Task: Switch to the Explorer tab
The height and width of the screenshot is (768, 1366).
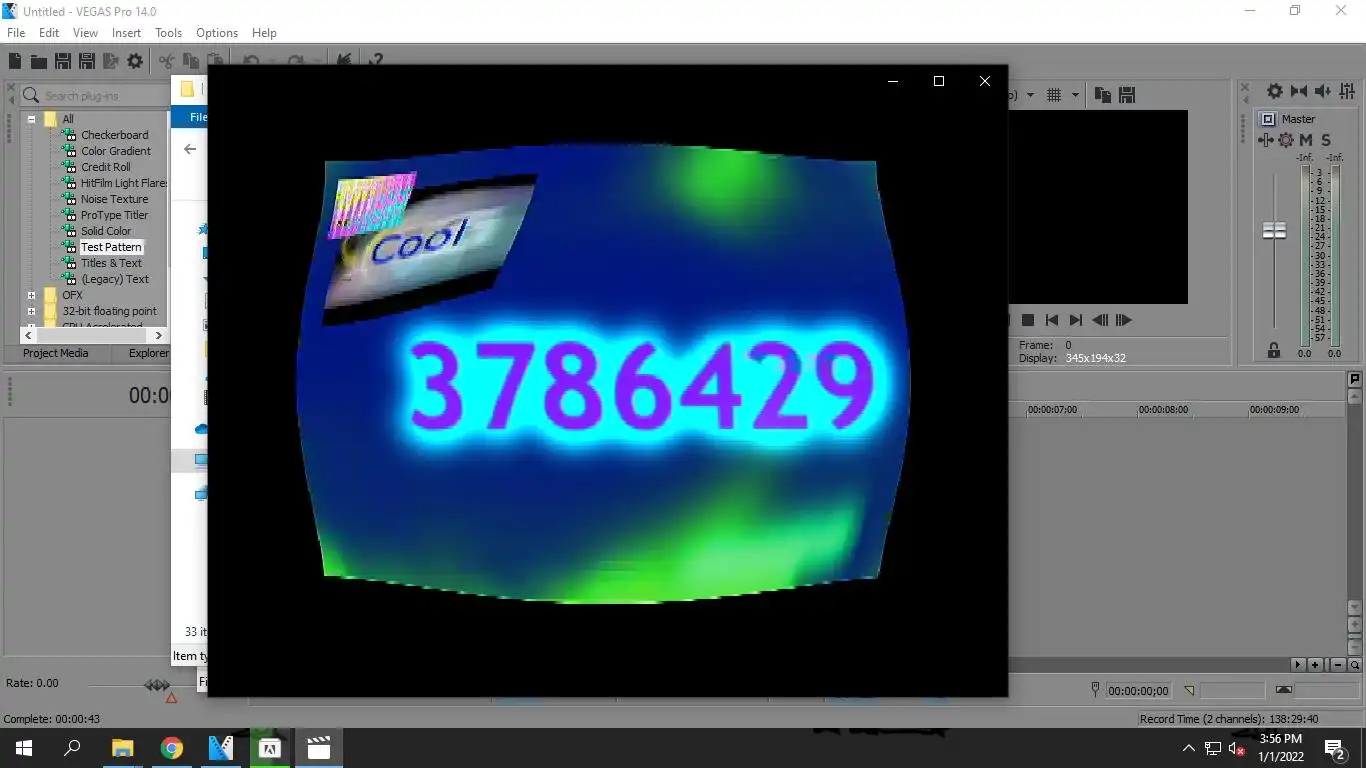Action: pos(148,353)
